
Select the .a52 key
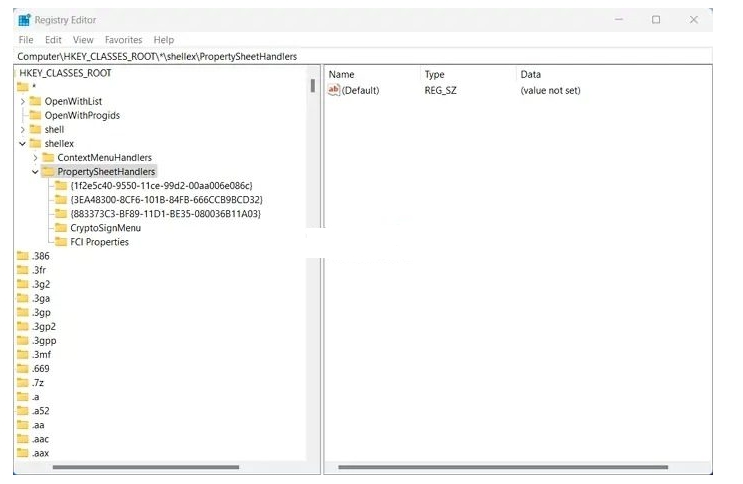[40, 411]
